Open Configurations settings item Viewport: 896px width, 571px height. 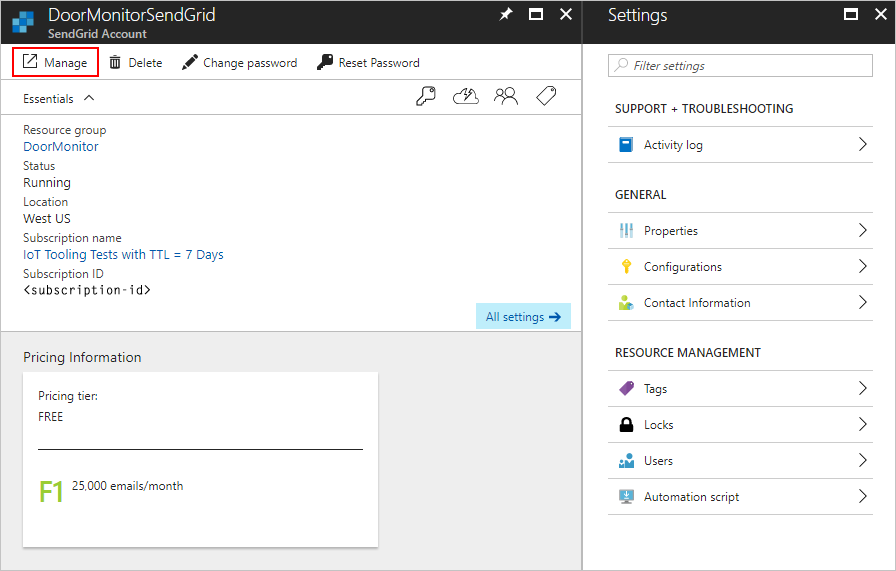pyautogui.click(x=682, y=267)
